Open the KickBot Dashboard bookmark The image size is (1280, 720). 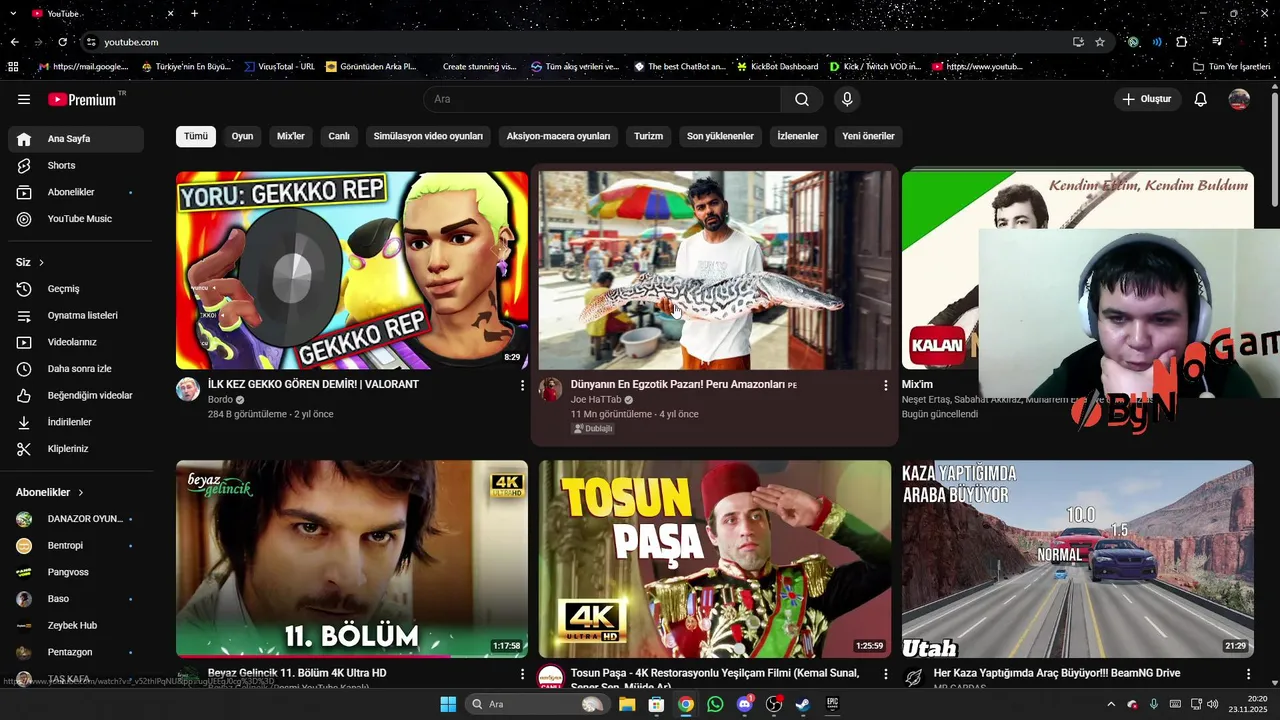[x=777, y=67]
